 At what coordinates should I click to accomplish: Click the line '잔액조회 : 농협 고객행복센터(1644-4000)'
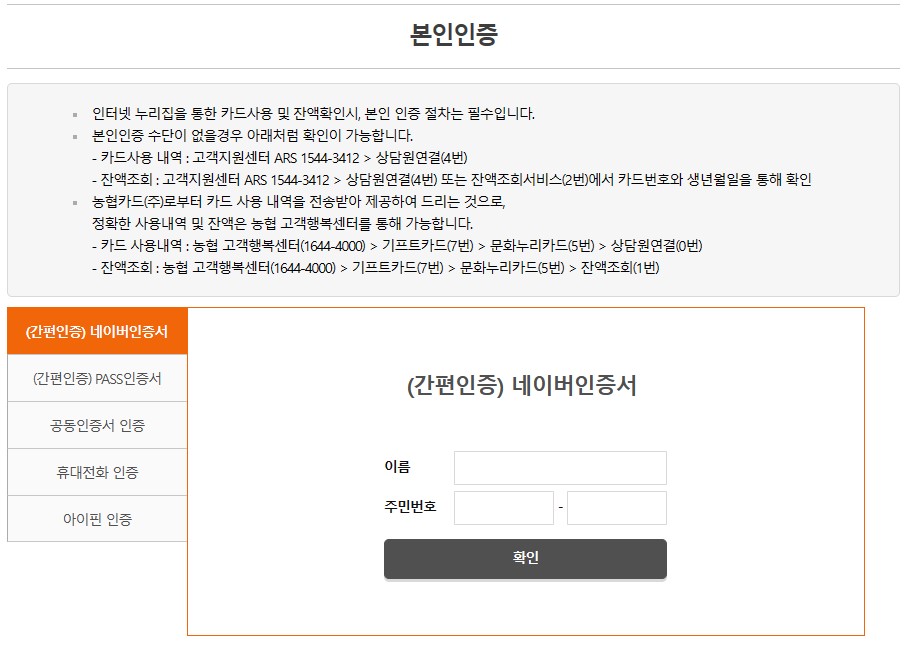click(x=375, y=268)
